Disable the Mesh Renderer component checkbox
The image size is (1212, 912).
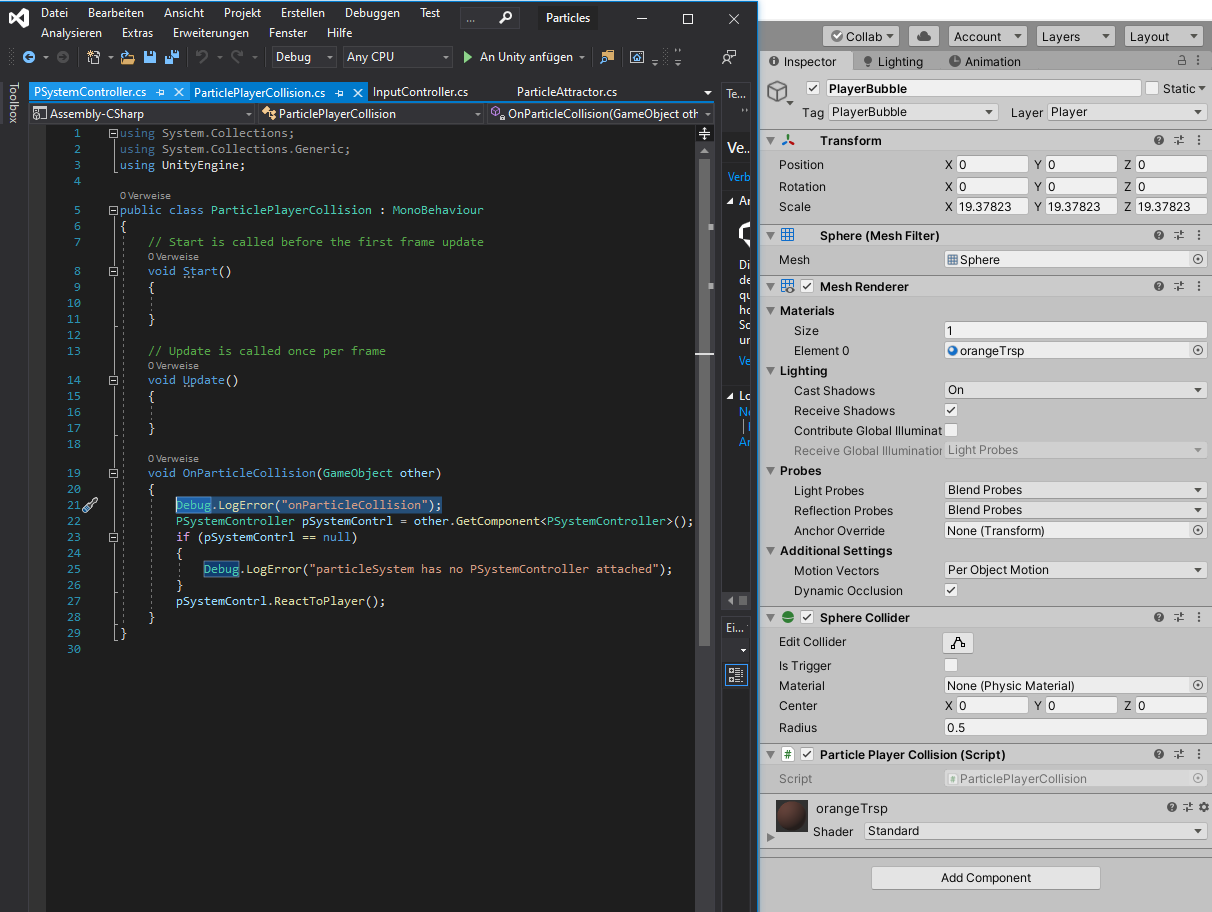[807, 286]
